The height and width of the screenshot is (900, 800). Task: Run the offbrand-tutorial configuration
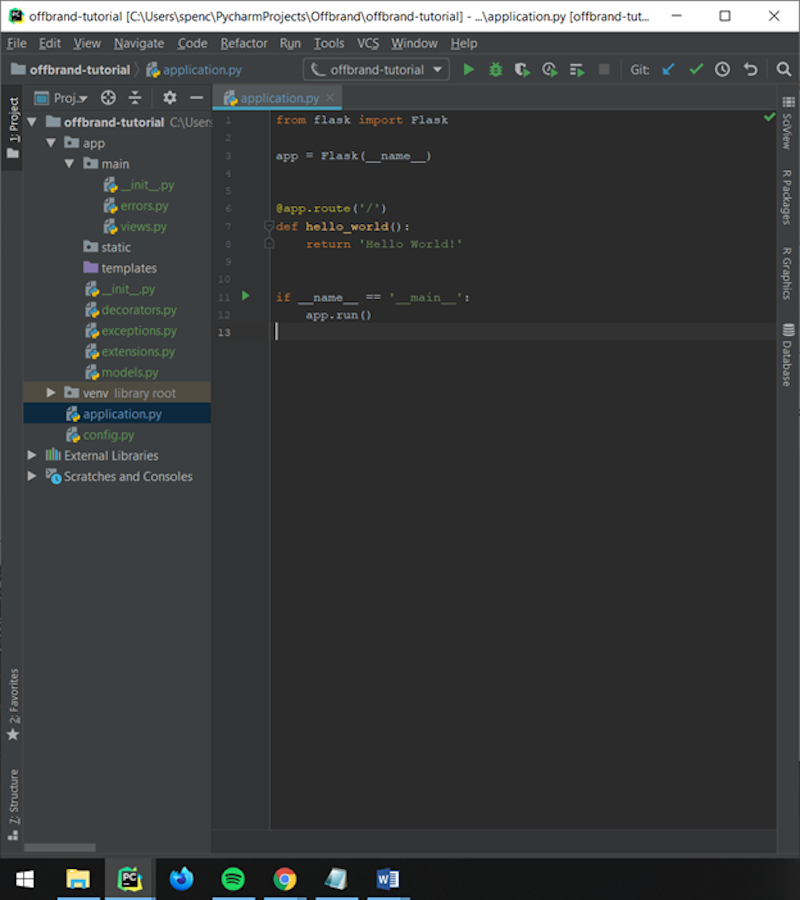pos(469,69)
